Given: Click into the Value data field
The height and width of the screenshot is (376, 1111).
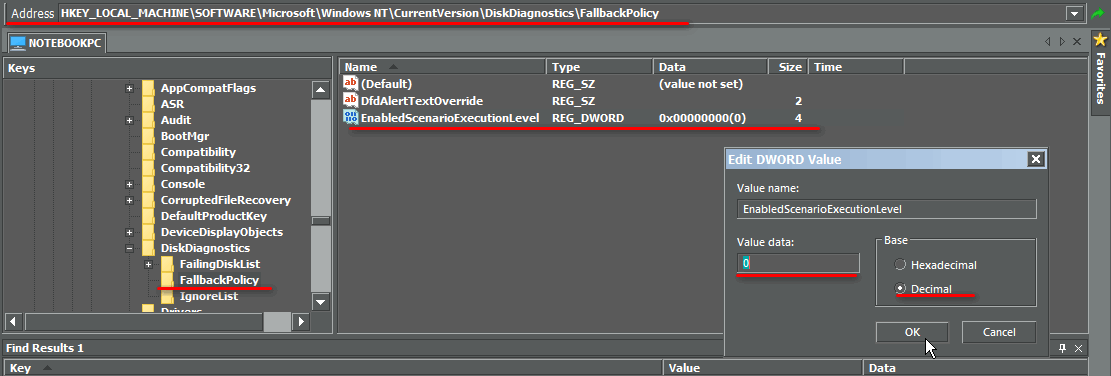Looking at the screenshot, I should coord(798,263).
